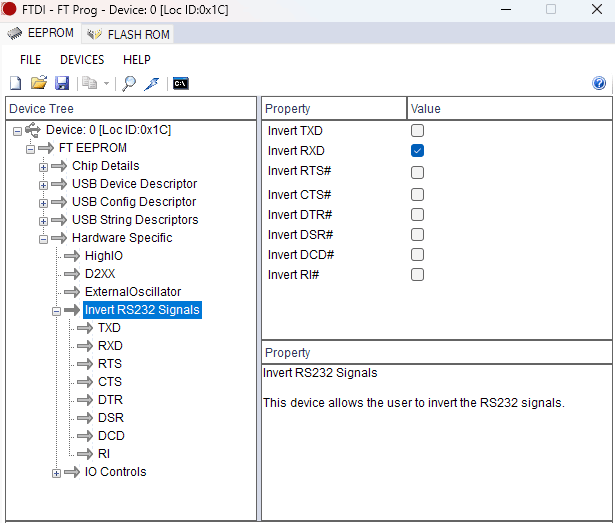Click the upper Property column header
Image resolution: width=615 pixels, height=523 pixels.
(x=334, y=109)
